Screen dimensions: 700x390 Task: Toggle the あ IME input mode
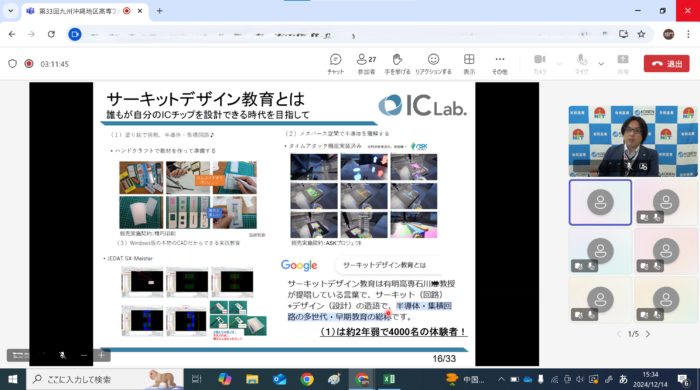623,379
